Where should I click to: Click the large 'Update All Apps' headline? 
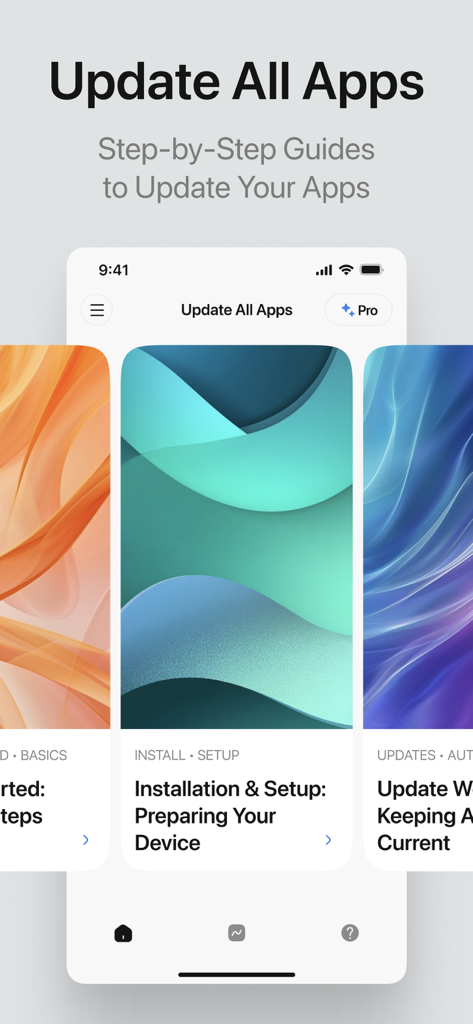pyautogui.click(x=236, y=82)
